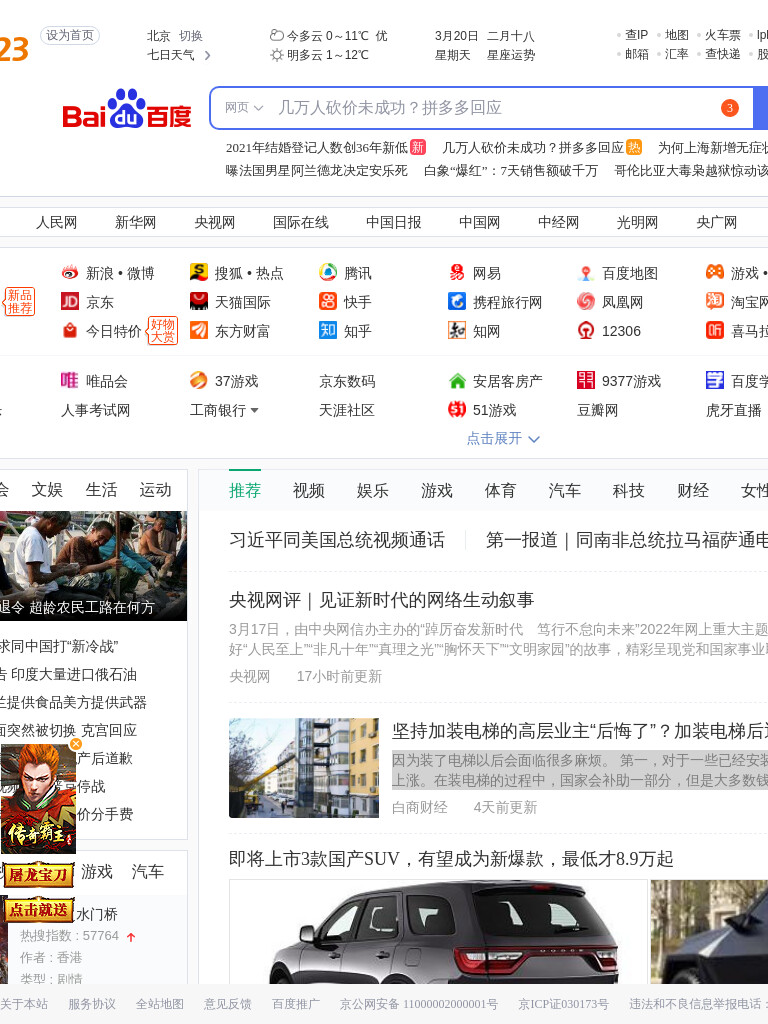Viewport: 768px width, 1024px height.
Task: Click the Ctrip travel icon
Action: pos(457,301)
